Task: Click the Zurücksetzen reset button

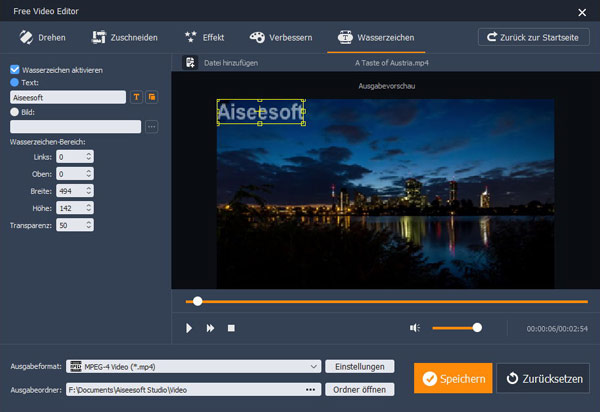Action: [543, 378]
